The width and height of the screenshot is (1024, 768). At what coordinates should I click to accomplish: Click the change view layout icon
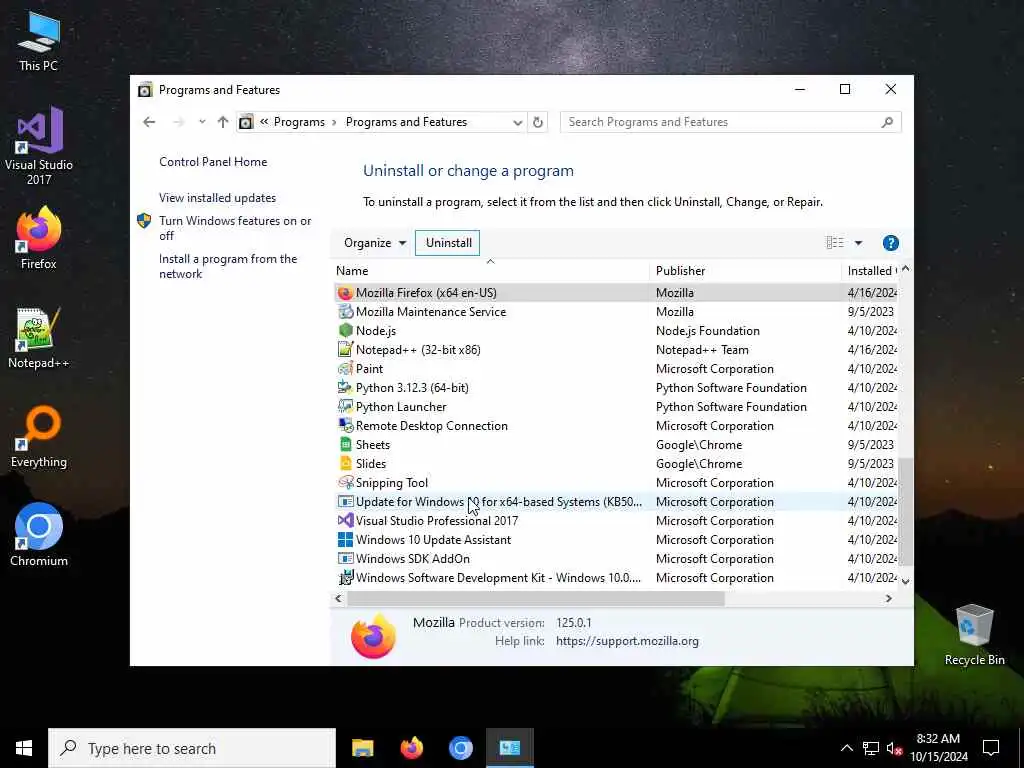click(x=835, y=243)
